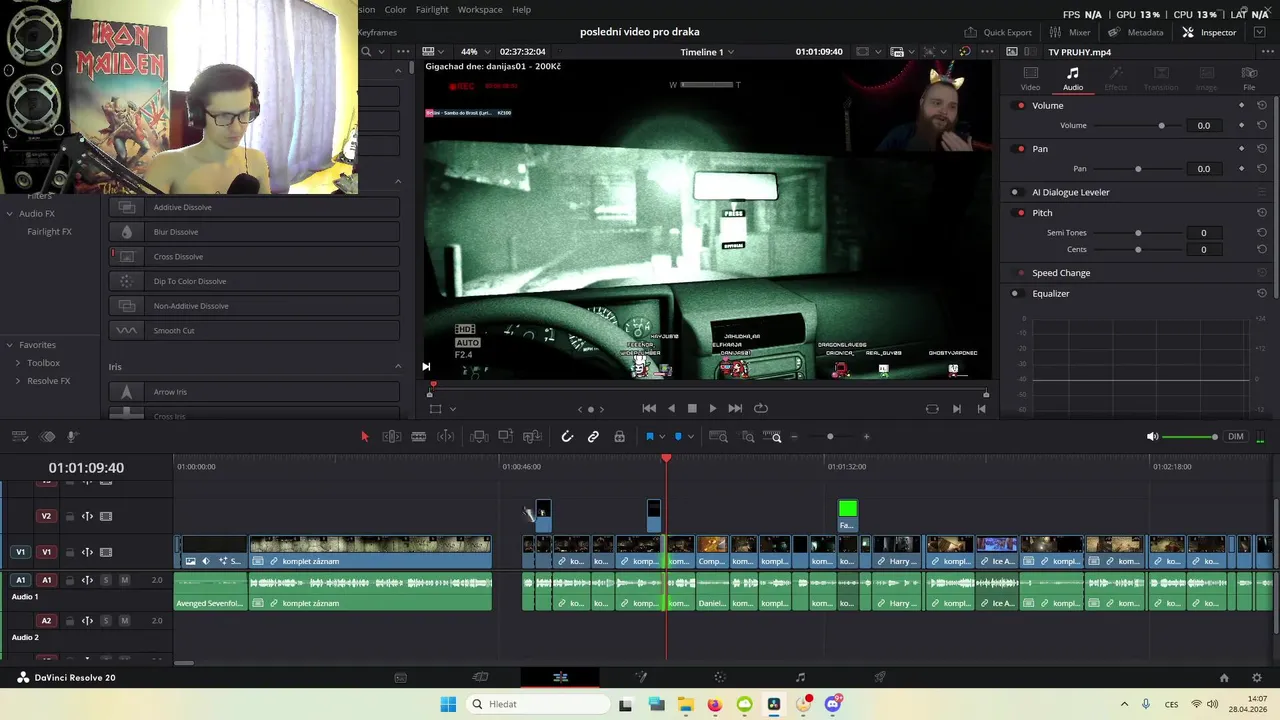This screenshot has height=720, width=1280.
Task: Adjust the timeline zoom slider
Action: (830, 437)
